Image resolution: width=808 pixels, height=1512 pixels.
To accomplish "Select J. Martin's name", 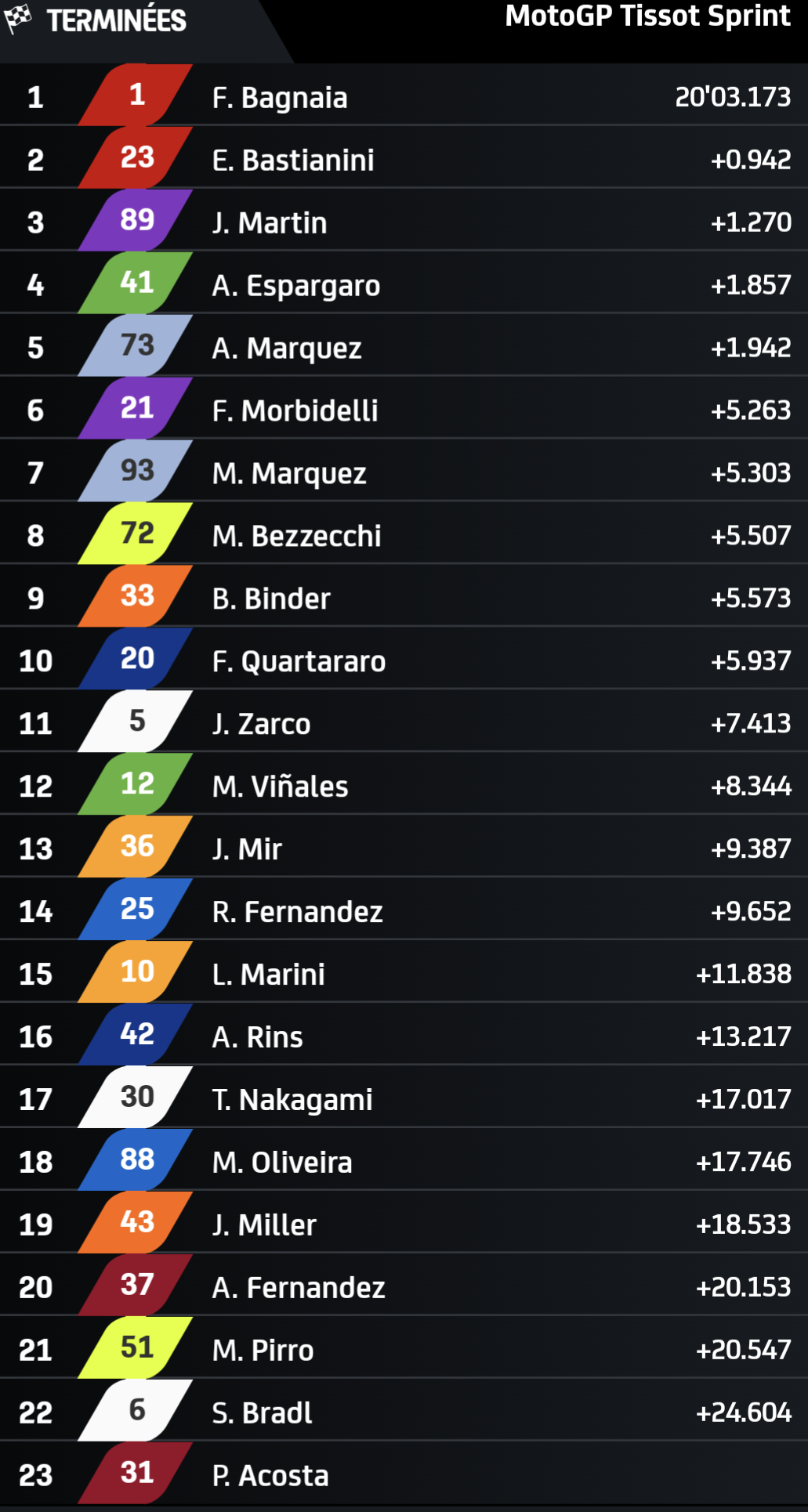I will (270, 223).
